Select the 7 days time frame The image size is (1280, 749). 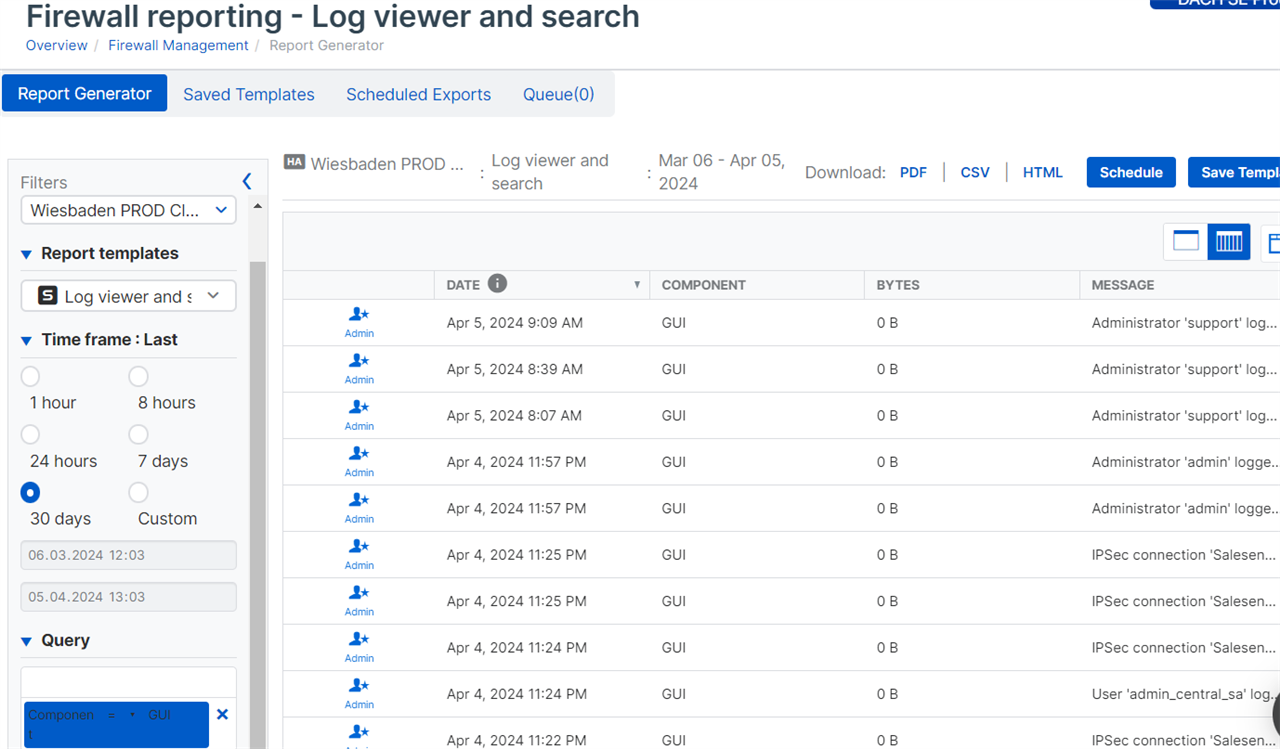click(138, 434)
